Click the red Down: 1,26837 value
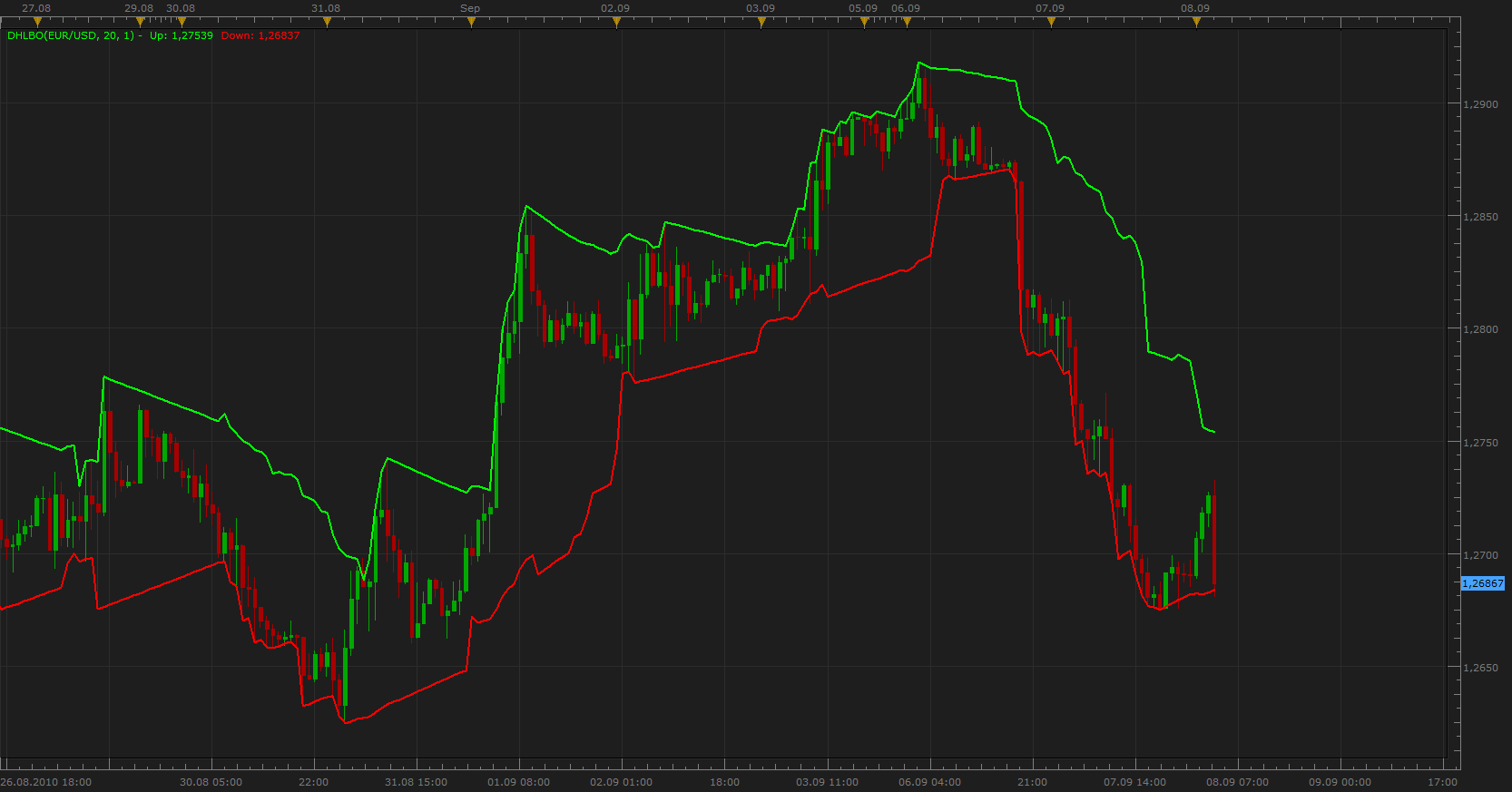Viewport: 1512px width, 792px height. [x=260, y=35]
